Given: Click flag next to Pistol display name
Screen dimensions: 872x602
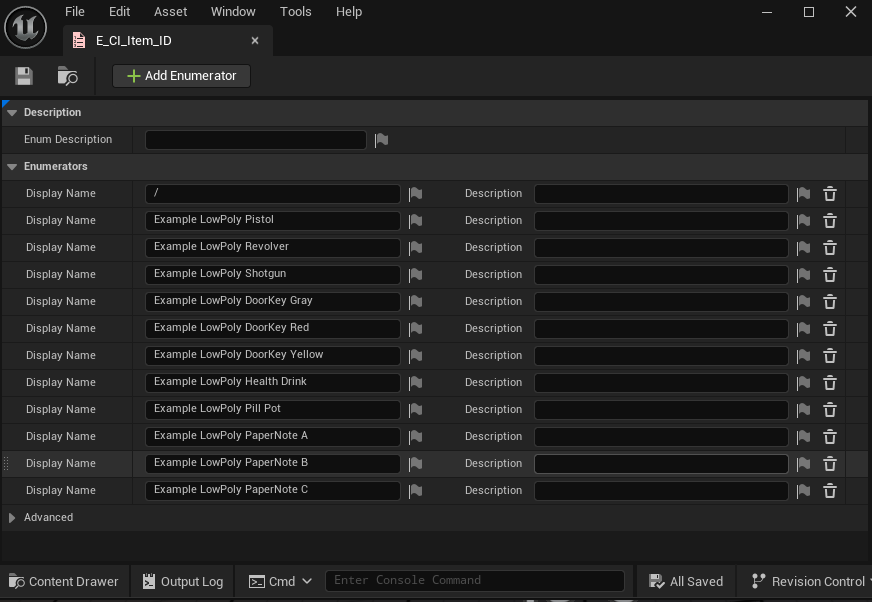Looking at the screenshot, I should (415, 221).
